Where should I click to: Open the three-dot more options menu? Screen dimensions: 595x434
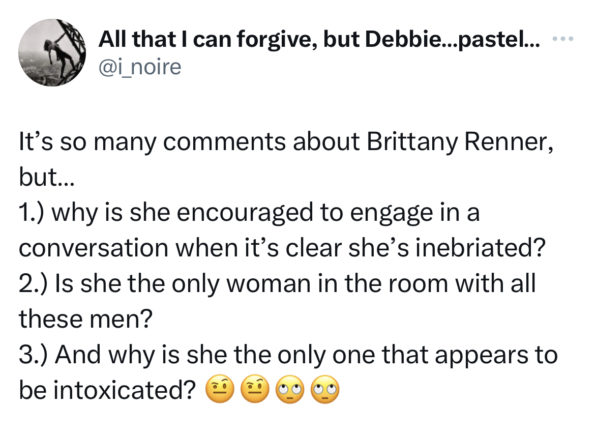coord(564,38)
